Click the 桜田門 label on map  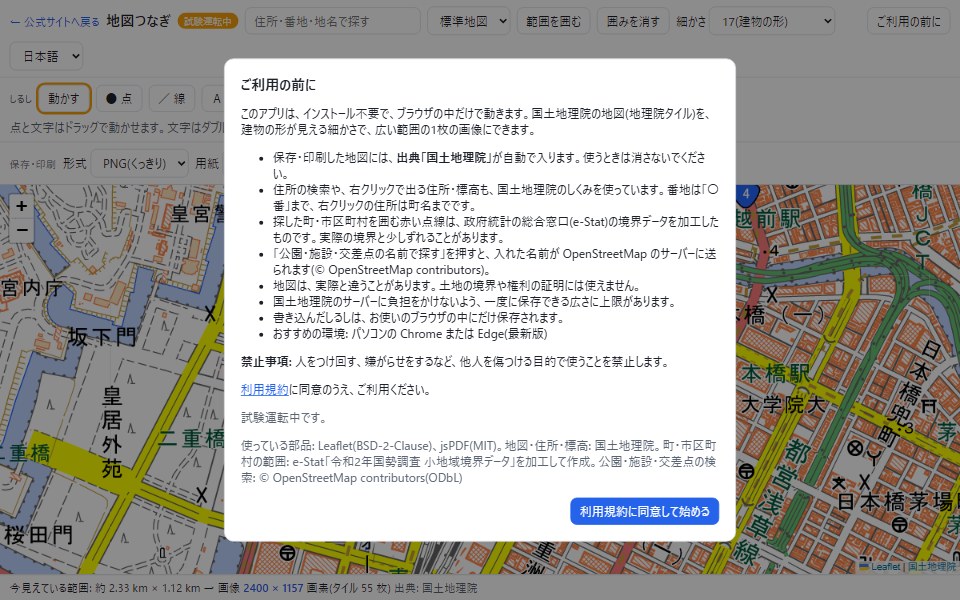coord(38,535)
